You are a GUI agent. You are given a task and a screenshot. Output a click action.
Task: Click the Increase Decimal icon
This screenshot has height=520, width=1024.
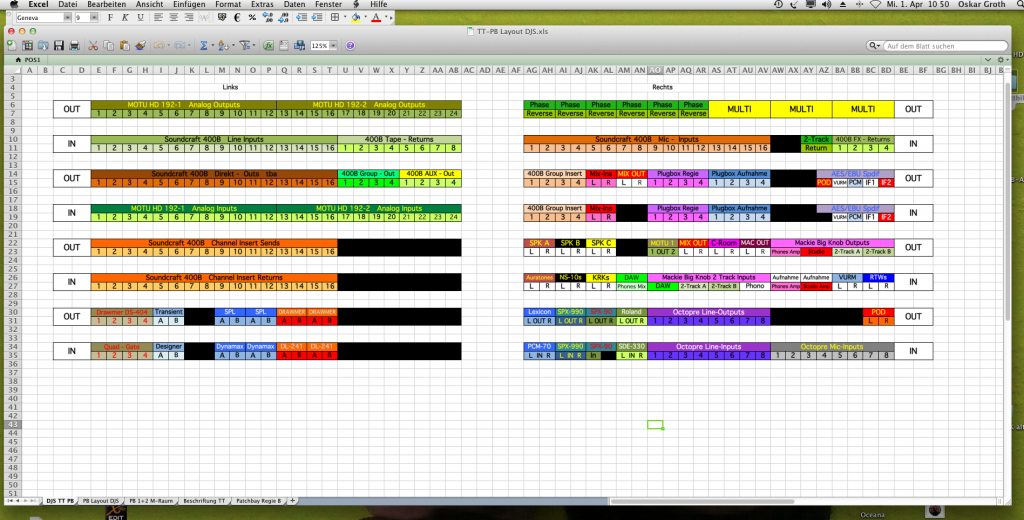tap(267, 18)
